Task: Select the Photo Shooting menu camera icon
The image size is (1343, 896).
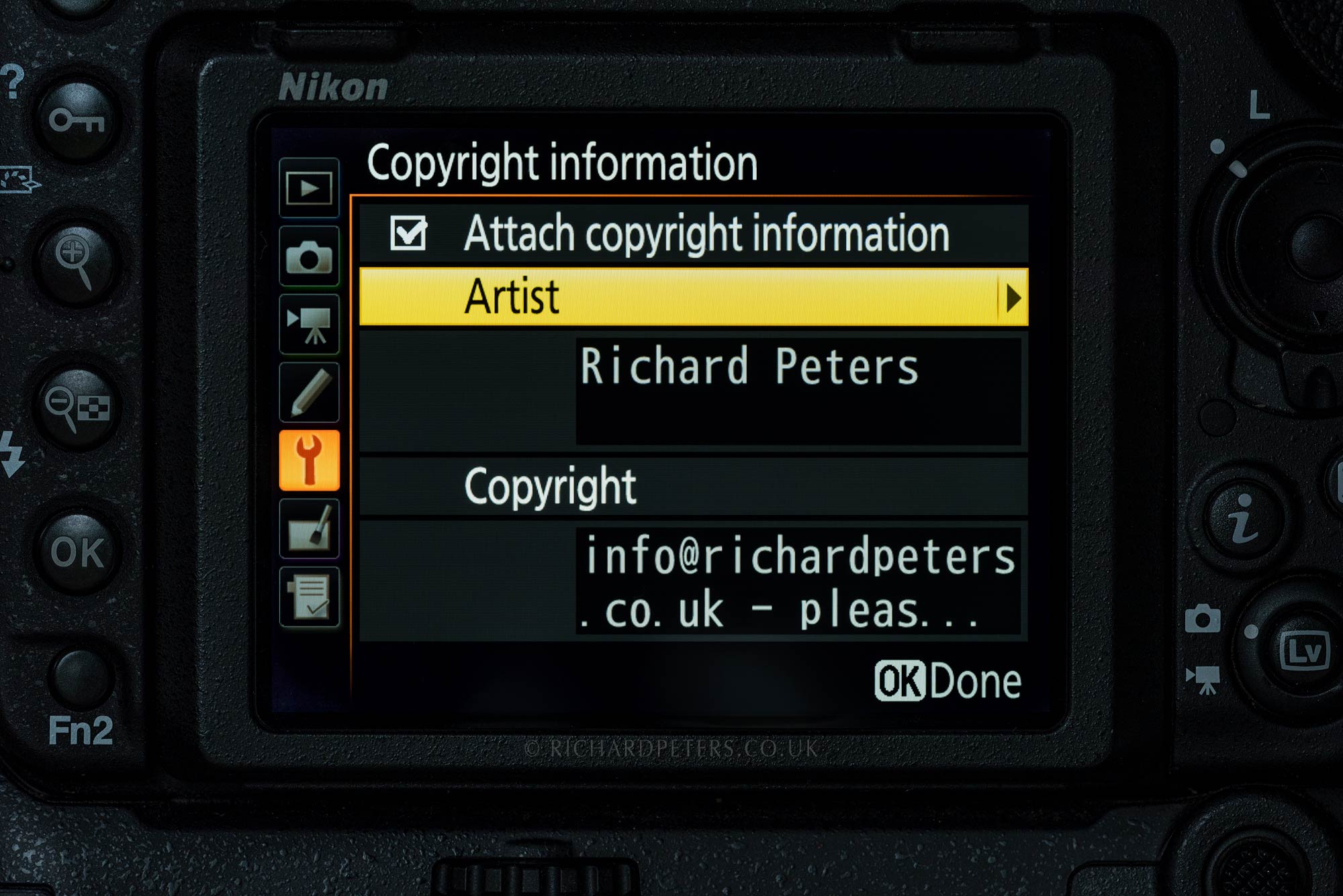Action: (x=309, y=256)
